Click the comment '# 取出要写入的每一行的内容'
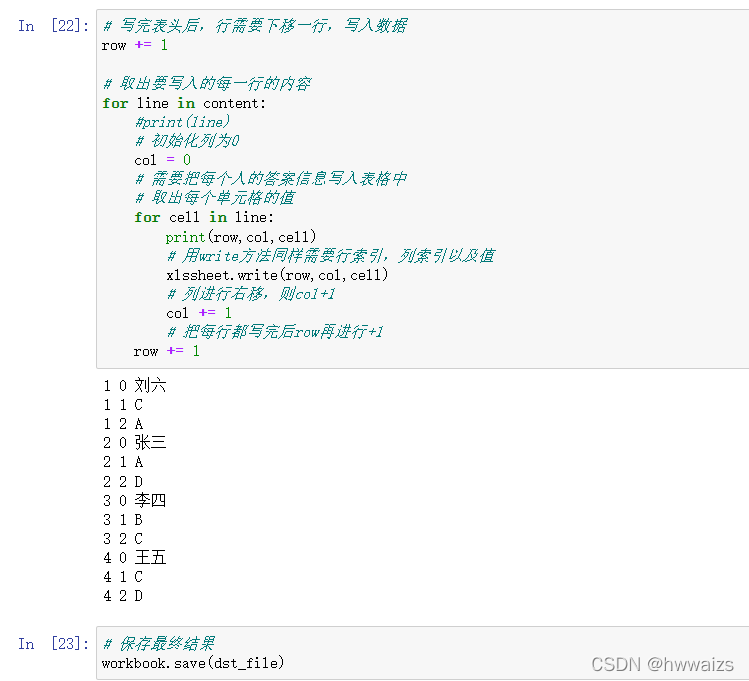Viewport: 749px width, 681px height. click(x=207, y=84)
